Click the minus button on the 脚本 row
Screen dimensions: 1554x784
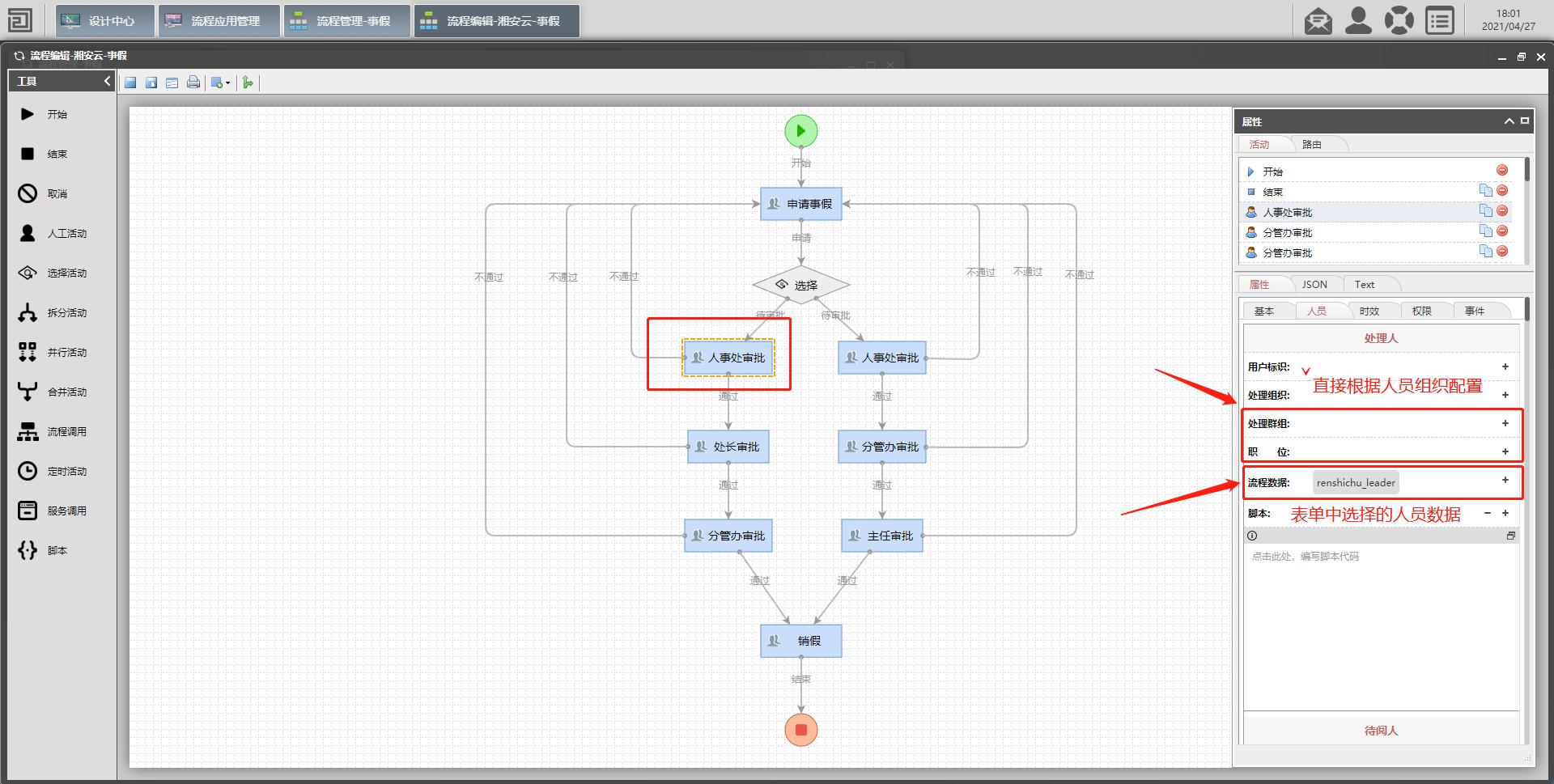(1488, 513)
